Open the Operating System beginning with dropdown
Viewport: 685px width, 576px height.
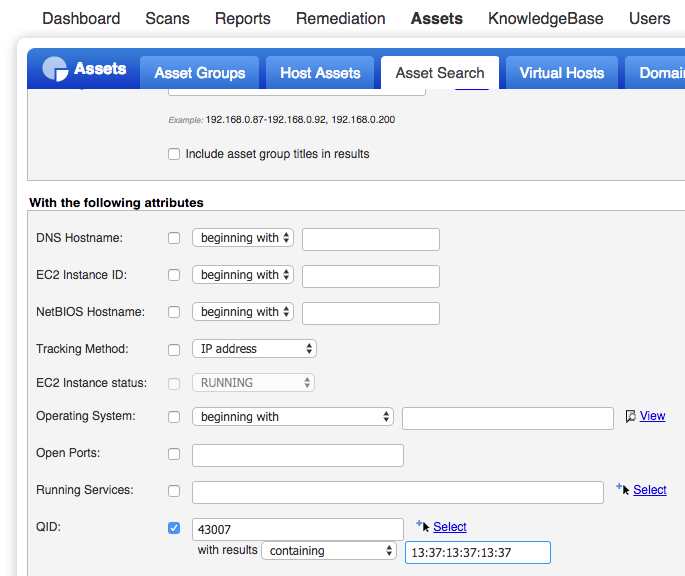click(293, 416)
